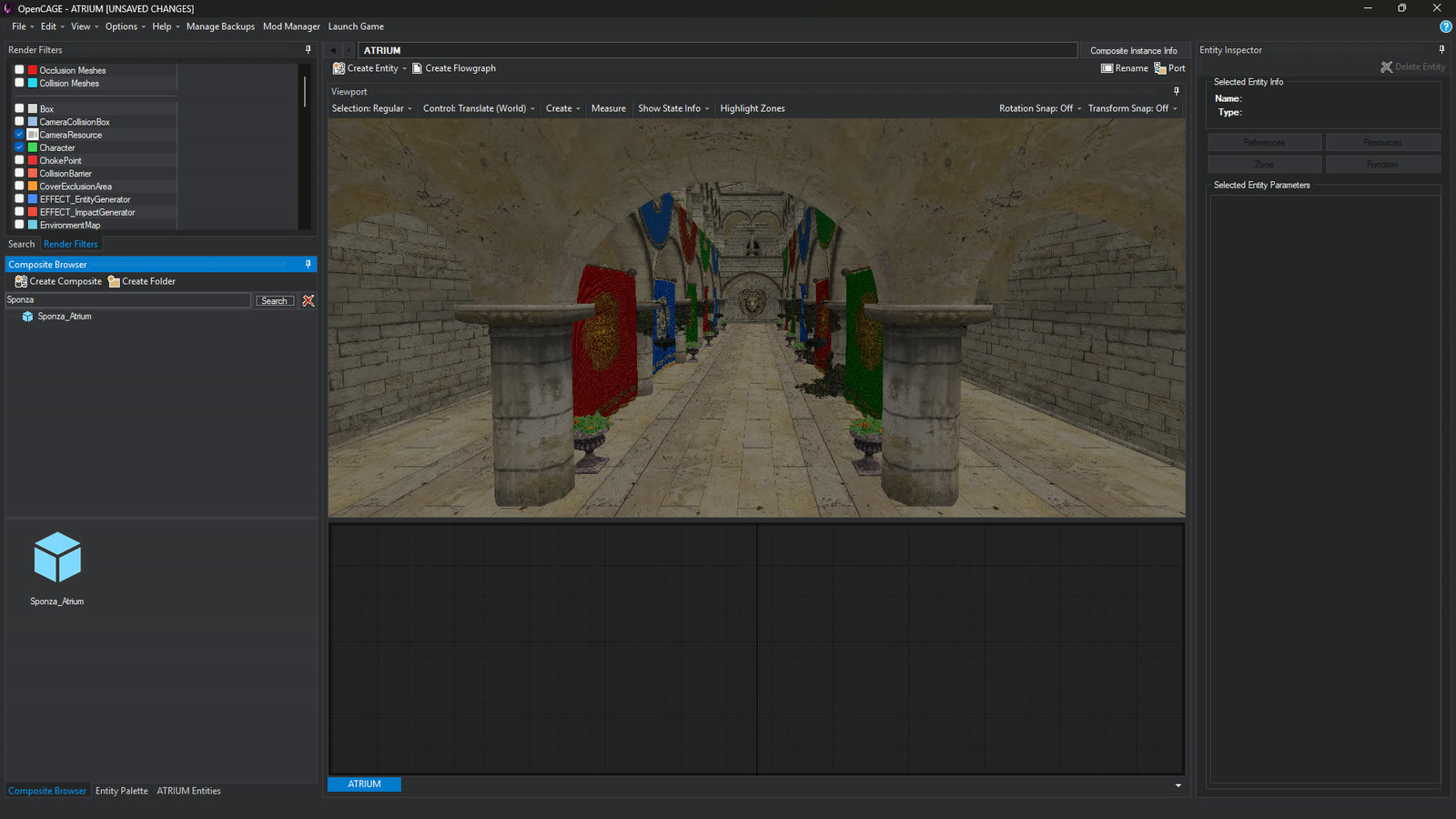Clear the composite search with red X
Screen dimensions: 1456x819
pos(308,300)
